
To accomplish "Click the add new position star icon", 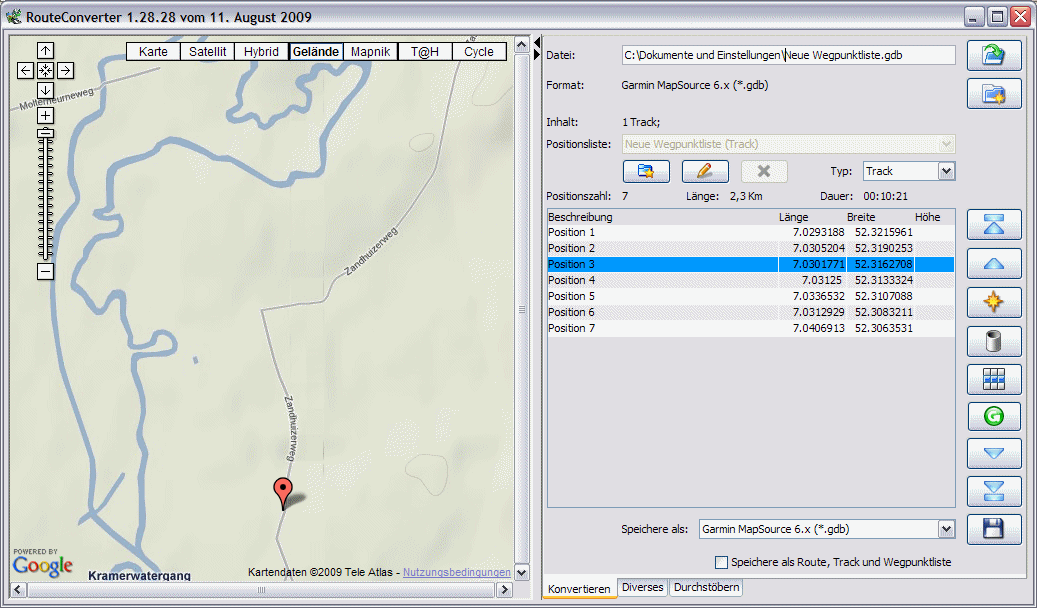I will (x=993, y=302).
